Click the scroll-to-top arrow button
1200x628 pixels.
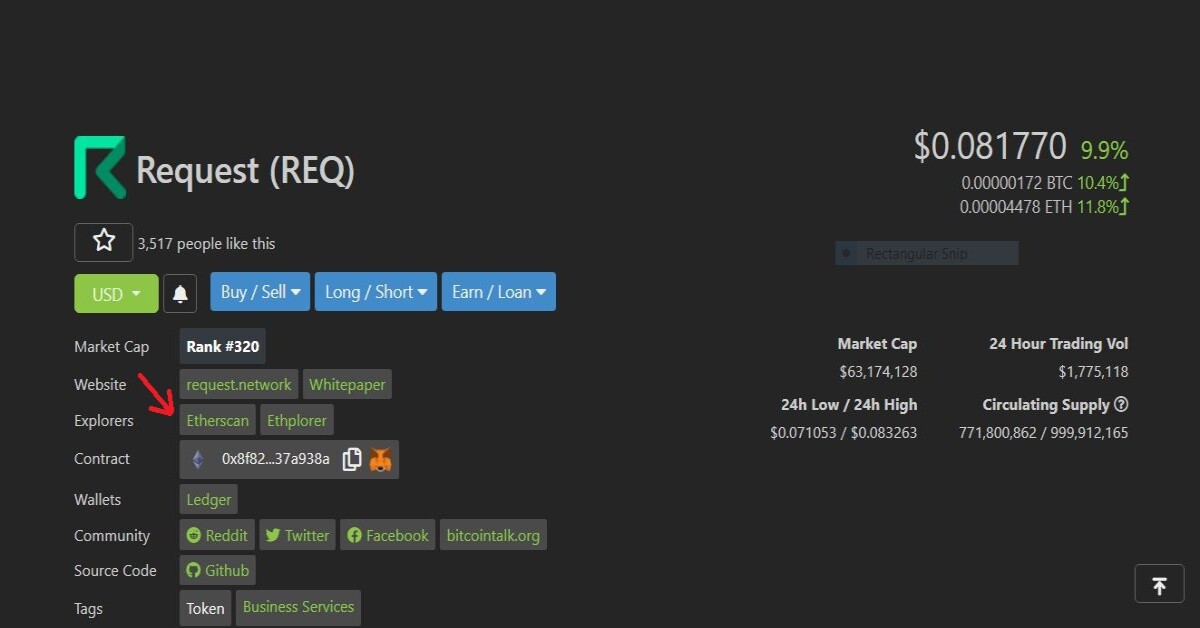tap(1159, 584)
